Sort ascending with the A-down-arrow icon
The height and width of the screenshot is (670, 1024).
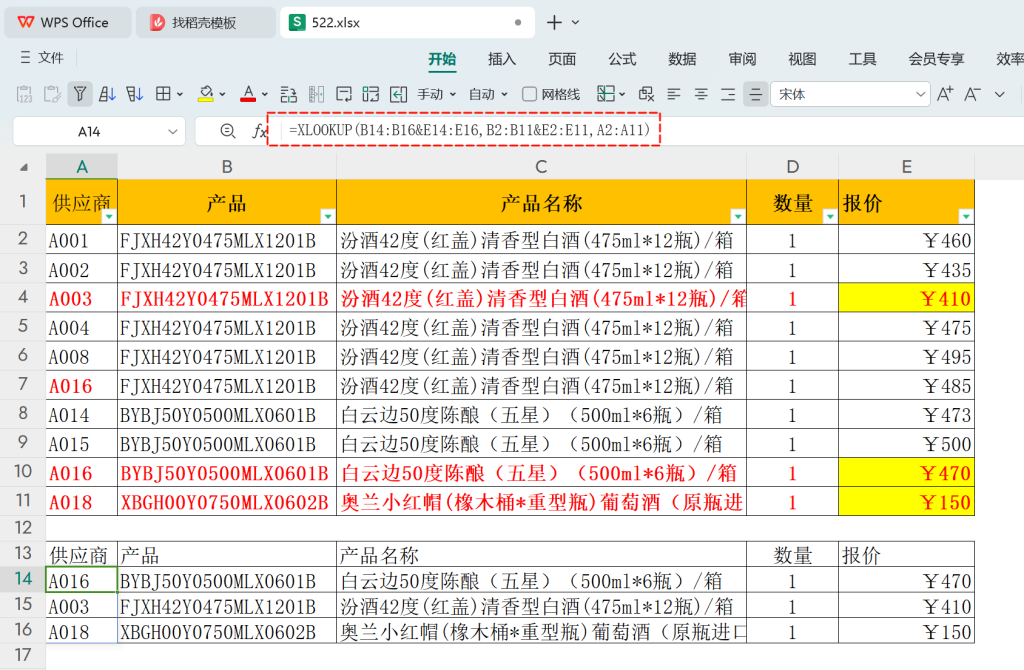107,94
